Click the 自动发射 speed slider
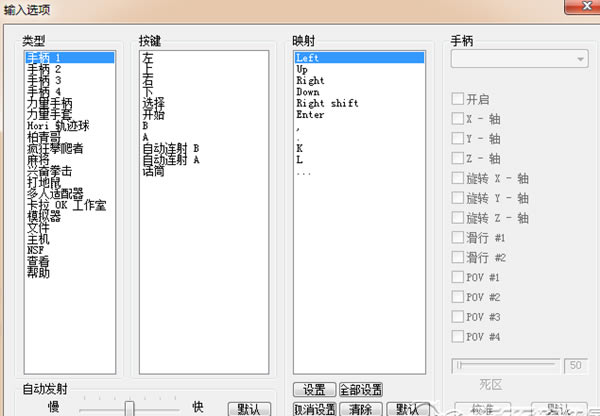The image size is (600, 416). click(128, 407)
